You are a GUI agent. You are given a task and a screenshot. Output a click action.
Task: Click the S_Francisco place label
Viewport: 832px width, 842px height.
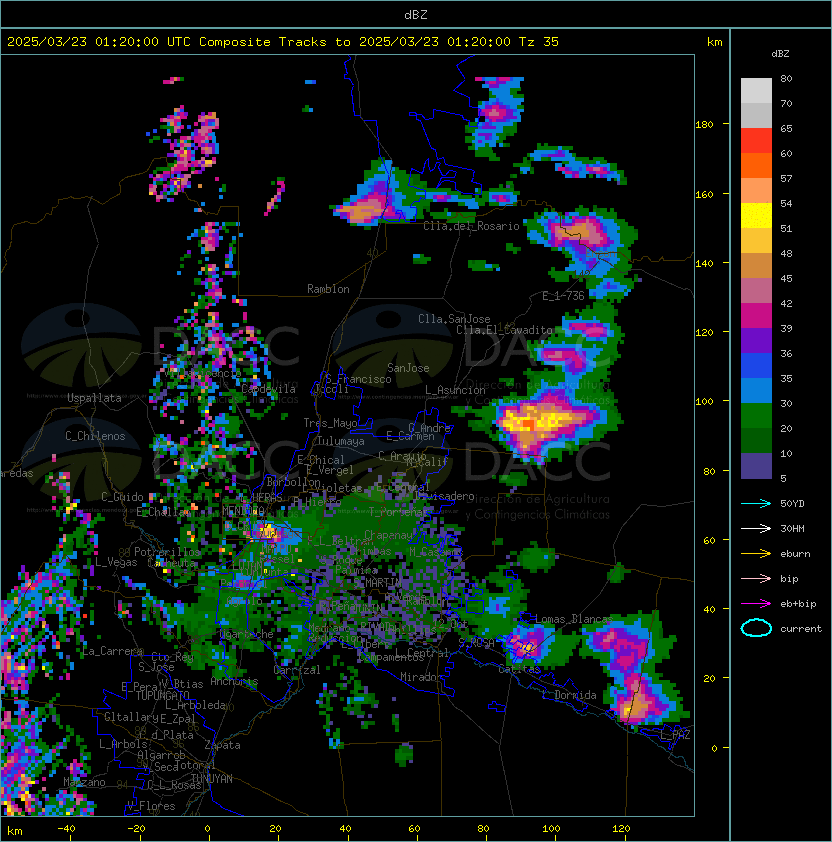(358, 379)
